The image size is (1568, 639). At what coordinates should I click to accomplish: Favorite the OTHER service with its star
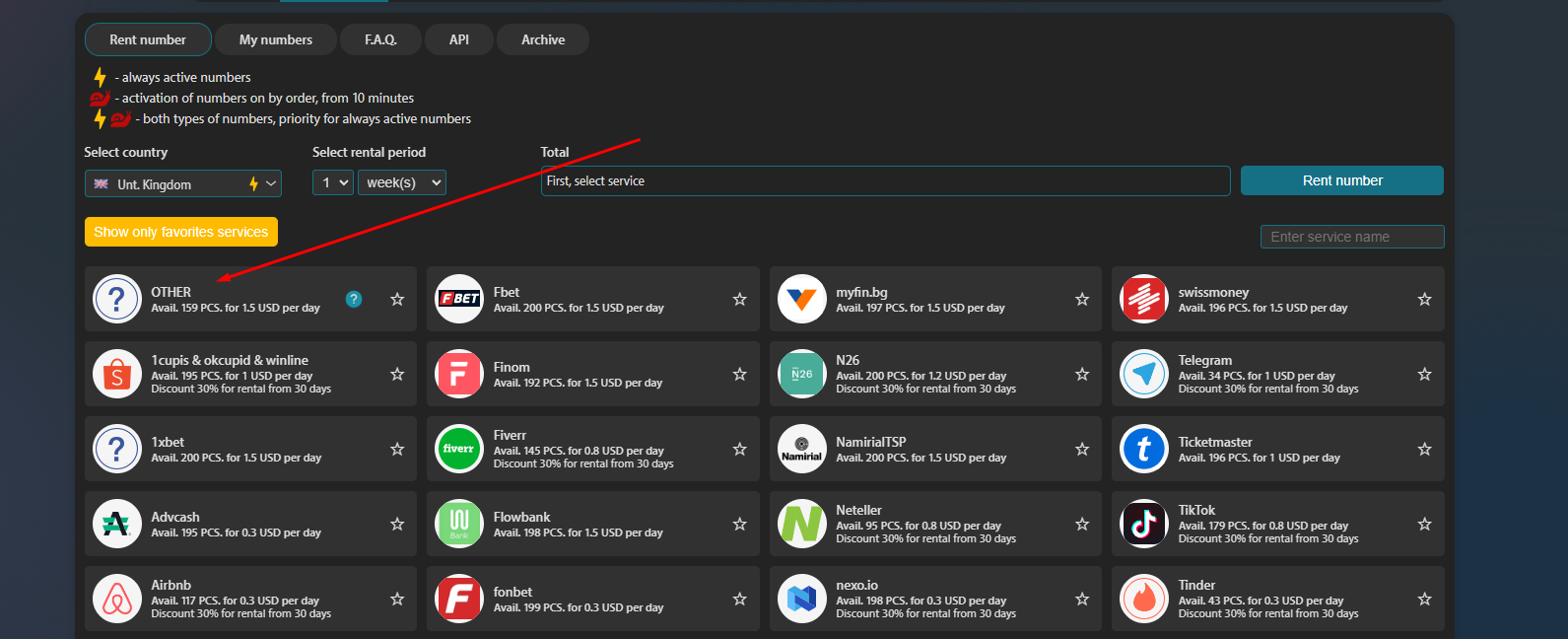click(397, 299)
